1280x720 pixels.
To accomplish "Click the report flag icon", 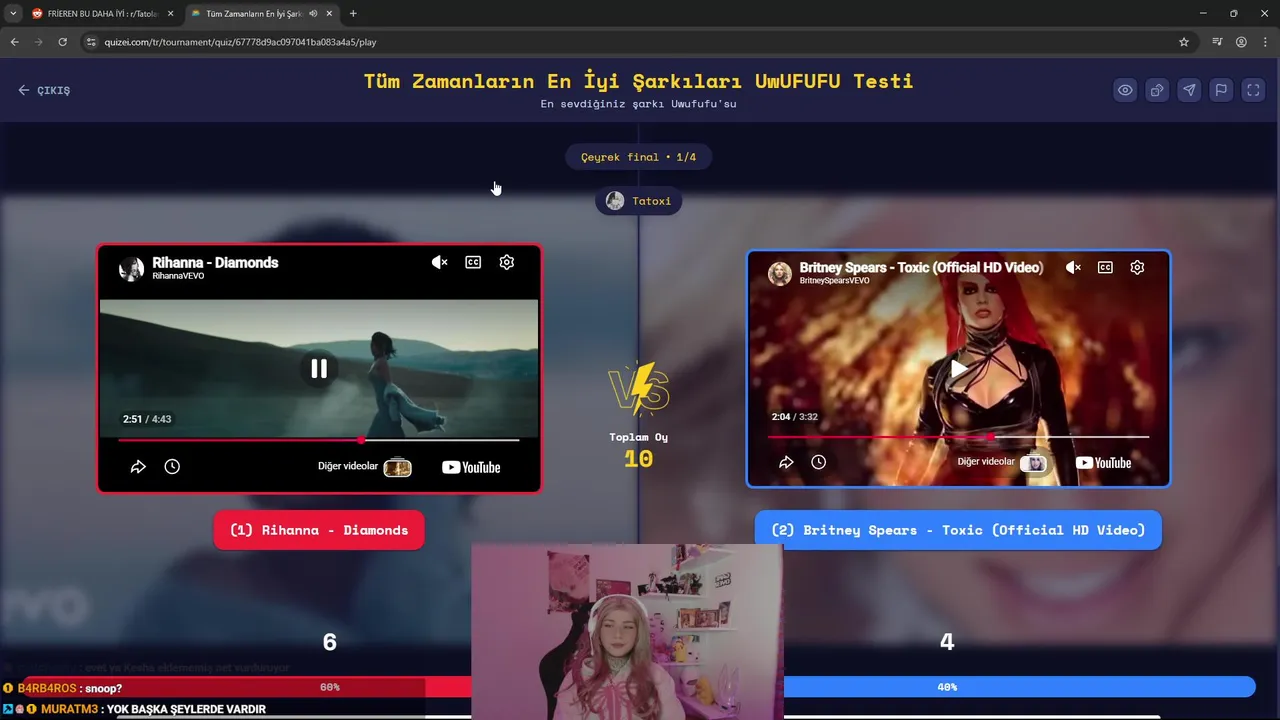I will (1221, 90).
